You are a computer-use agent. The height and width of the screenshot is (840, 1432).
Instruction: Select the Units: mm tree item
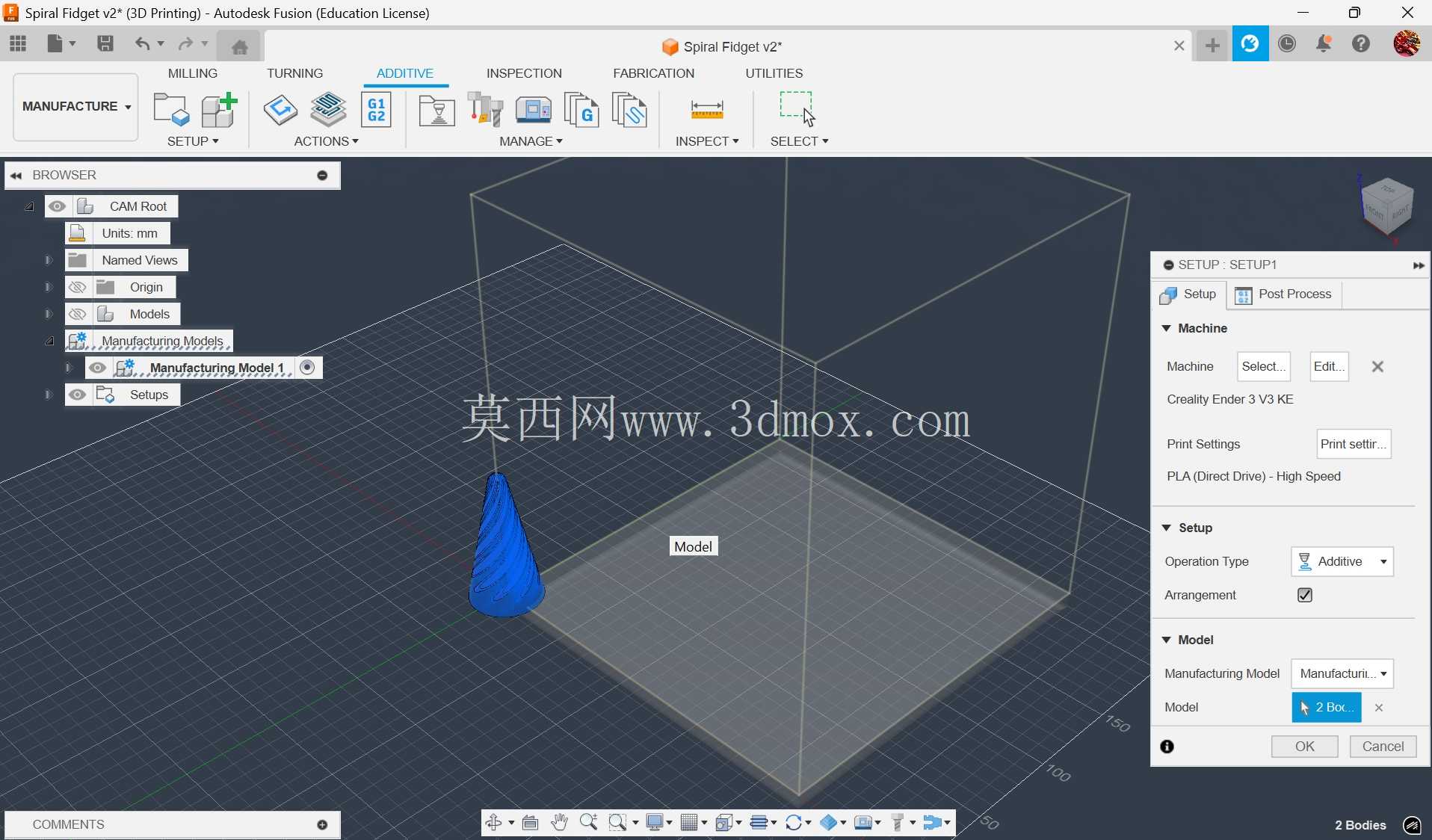pyautogui.click(x=117, y=233)
